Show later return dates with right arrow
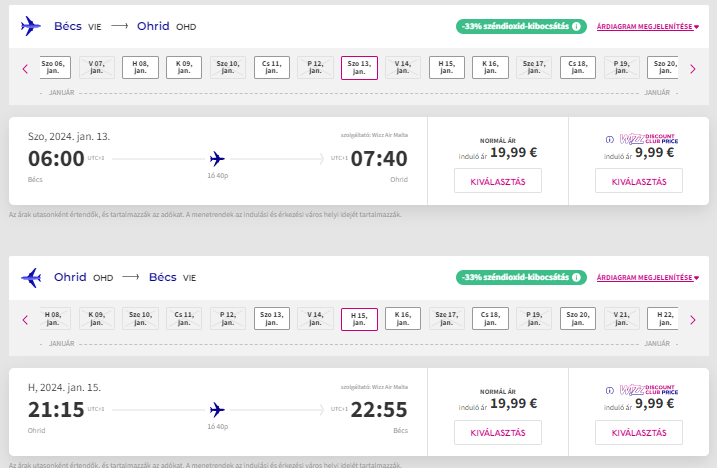The width and height of the screenshot is (717, 468). pos(692,320)
